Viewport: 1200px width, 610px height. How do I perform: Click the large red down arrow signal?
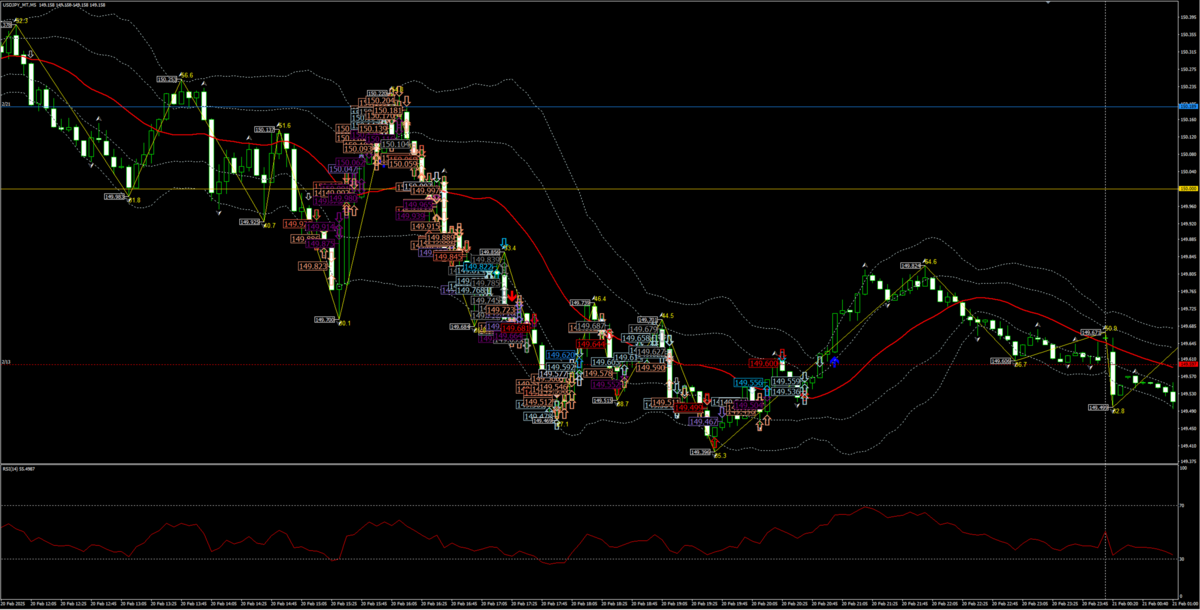coord(512,296)
